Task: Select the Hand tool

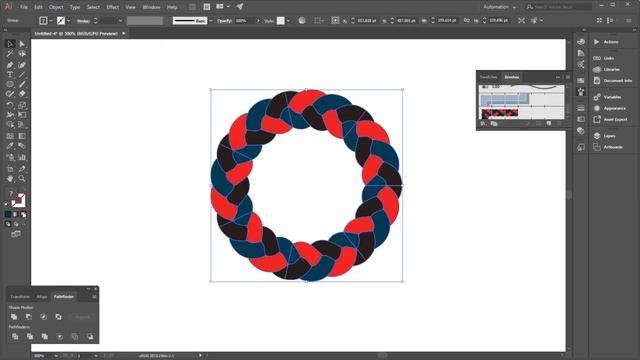Action: click(10, 179)
